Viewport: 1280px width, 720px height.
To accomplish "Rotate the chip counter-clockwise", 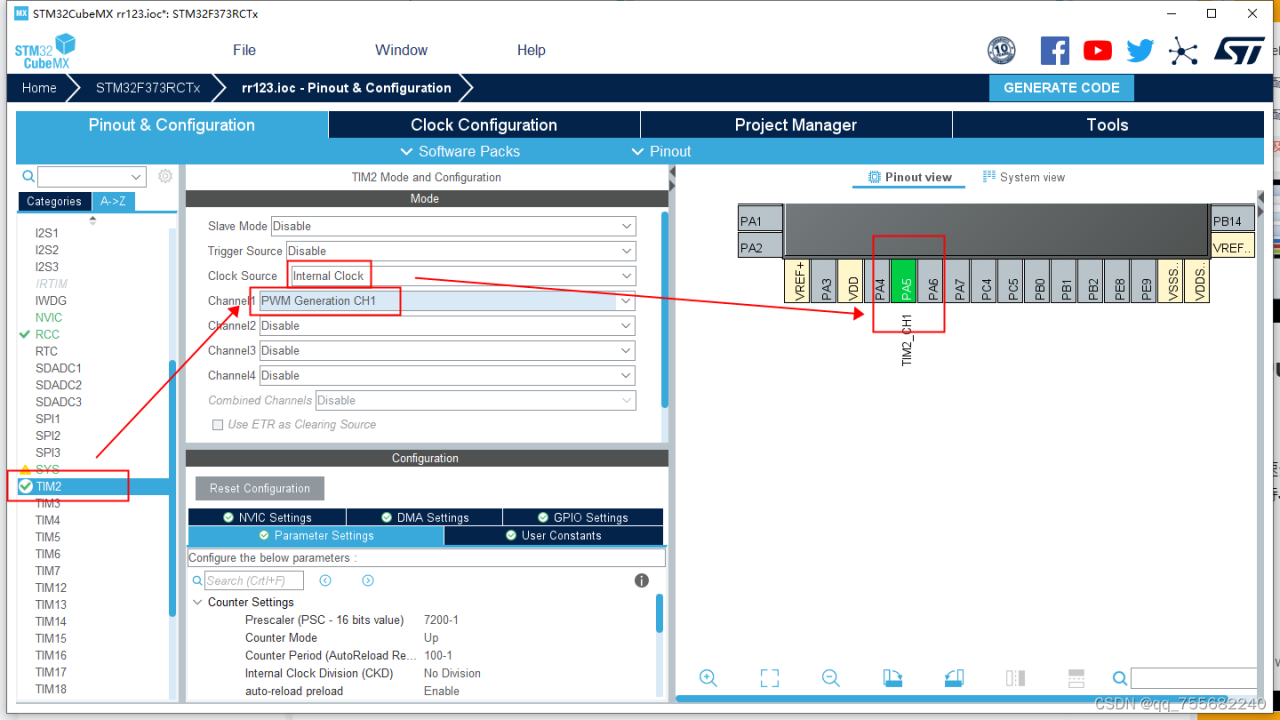I will click(954, 678).
